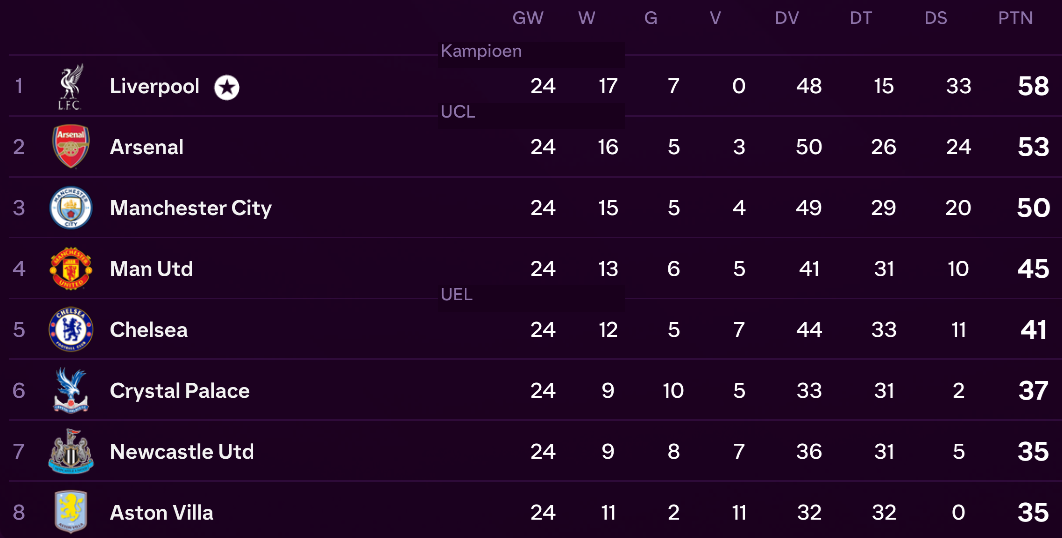The height and width of the screenshot is (538, 1062).
Task: Open the Chelsea badge icon
Action: point(71,329)
